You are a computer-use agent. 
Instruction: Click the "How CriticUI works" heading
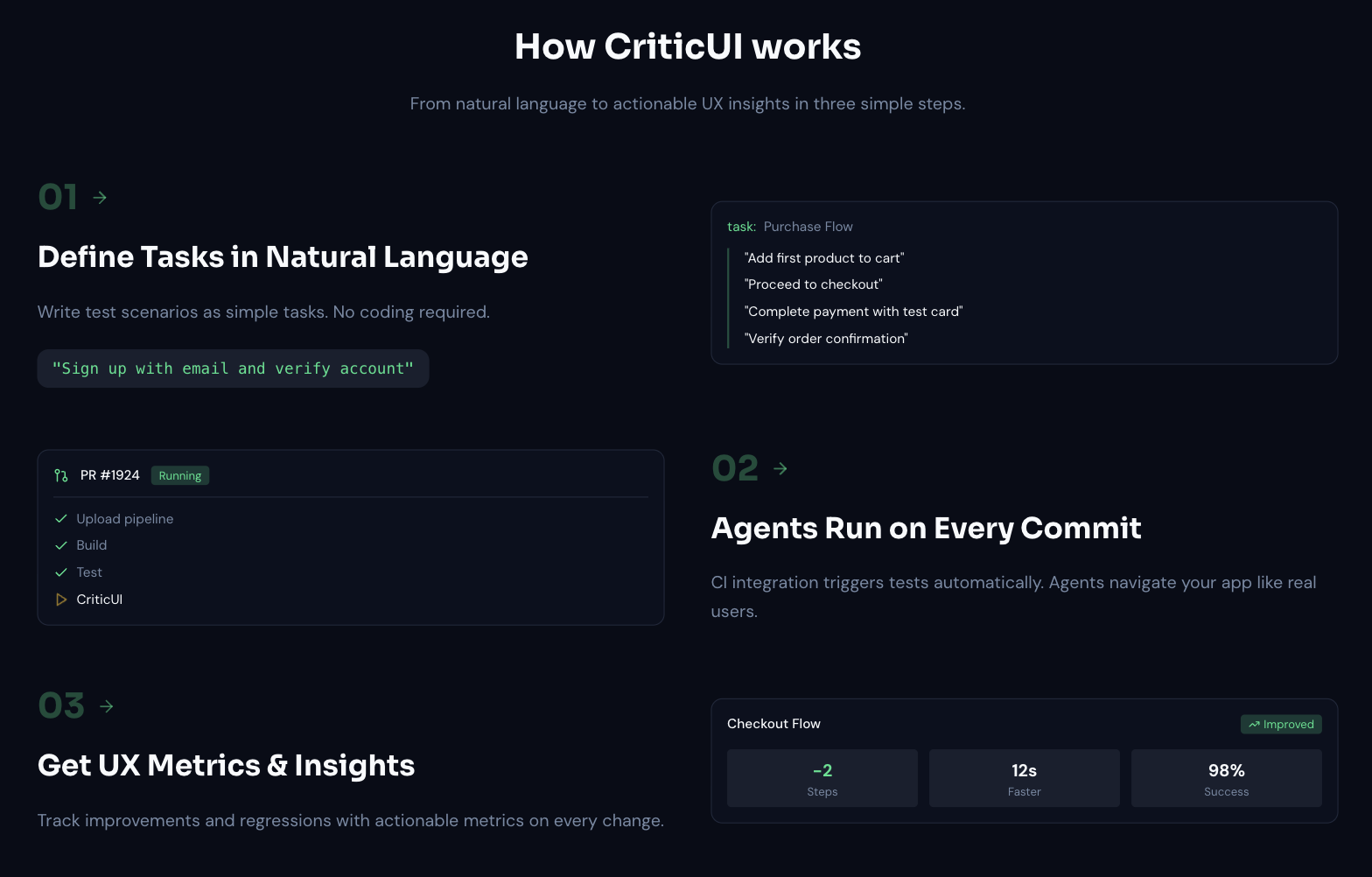point(688,47)
